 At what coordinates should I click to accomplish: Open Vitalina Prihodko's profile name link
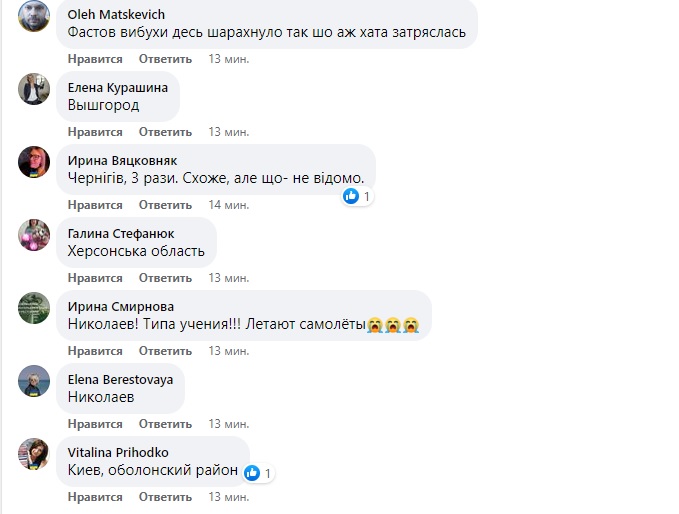(x=116, y=452)
